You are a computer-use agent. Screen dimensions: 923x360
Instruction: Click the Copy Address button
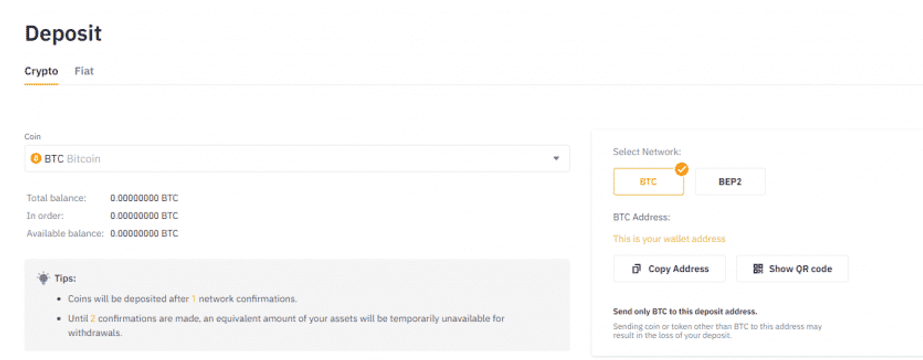point(669,269)
